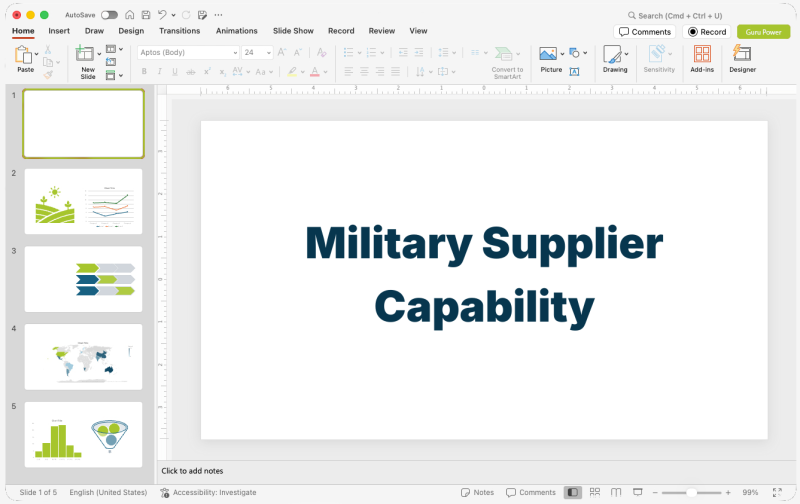Open the Slide Show tab
The width and height of the screenshot is (800, 504).
click(293, 31)
